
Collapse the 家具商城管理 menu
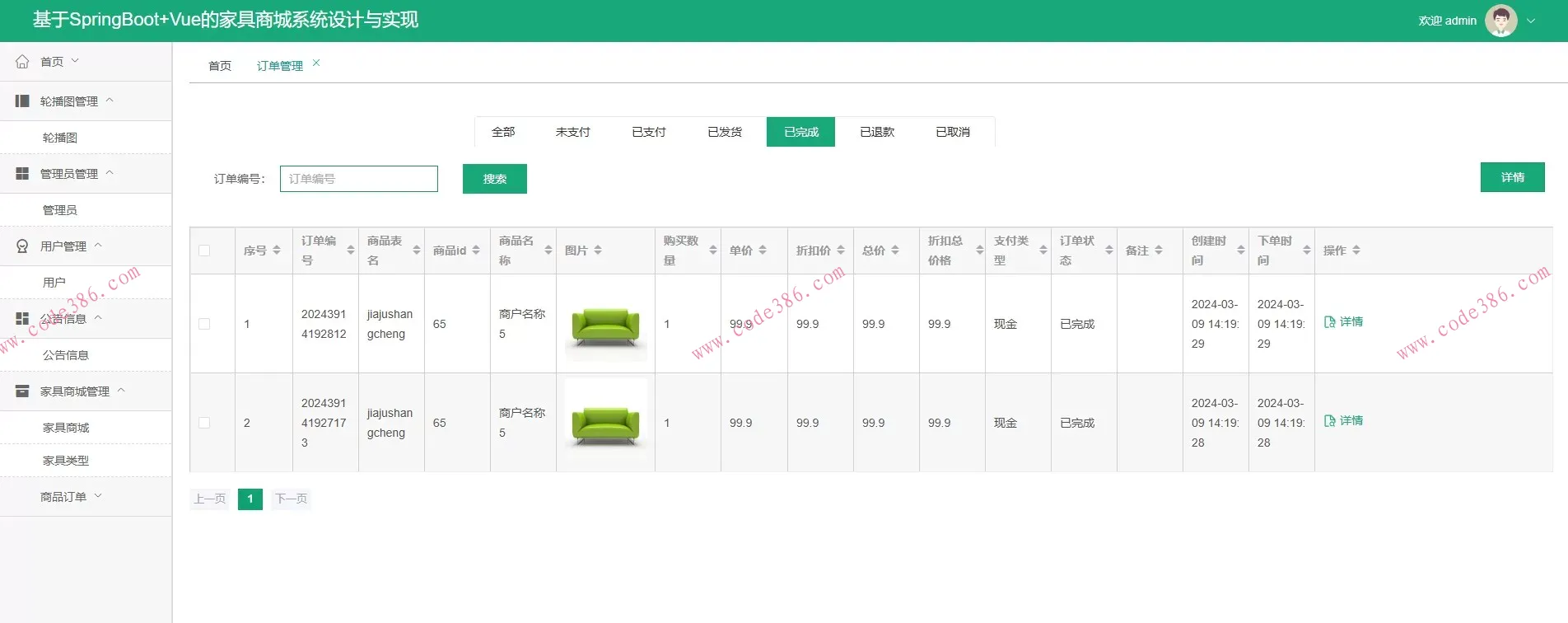coord(86,391)
